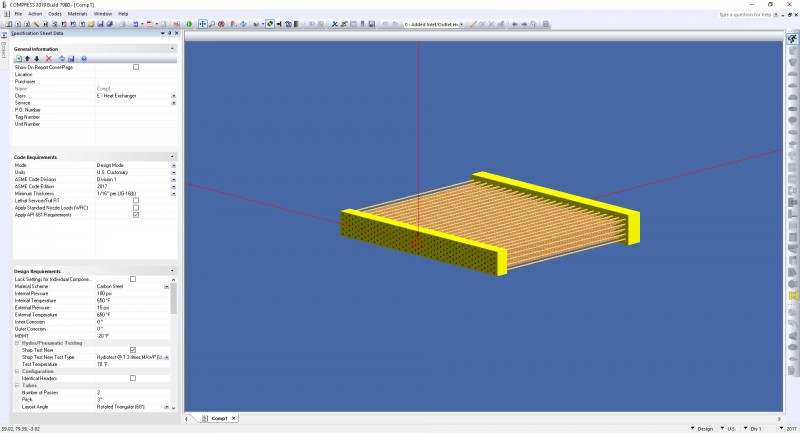
Task: Open the Codes menu
Action: click(x=55, y=13)
